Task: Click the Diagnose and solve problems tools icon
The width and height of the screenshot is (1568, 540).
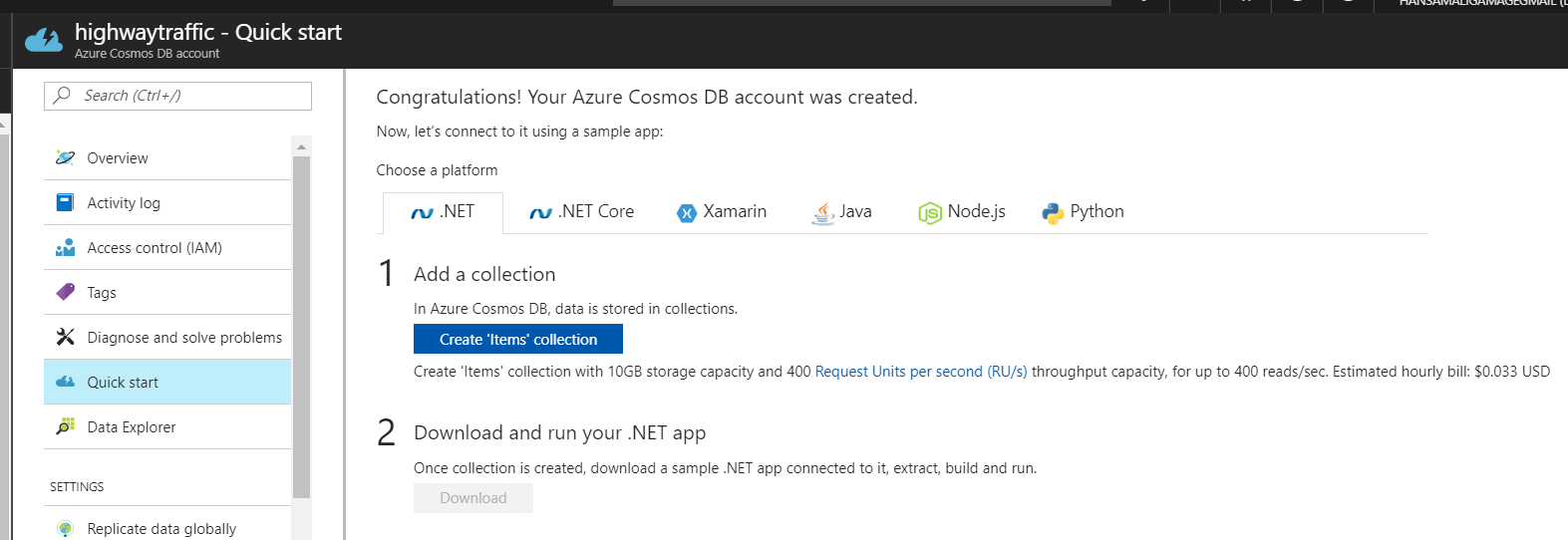Action: point(65,337)
